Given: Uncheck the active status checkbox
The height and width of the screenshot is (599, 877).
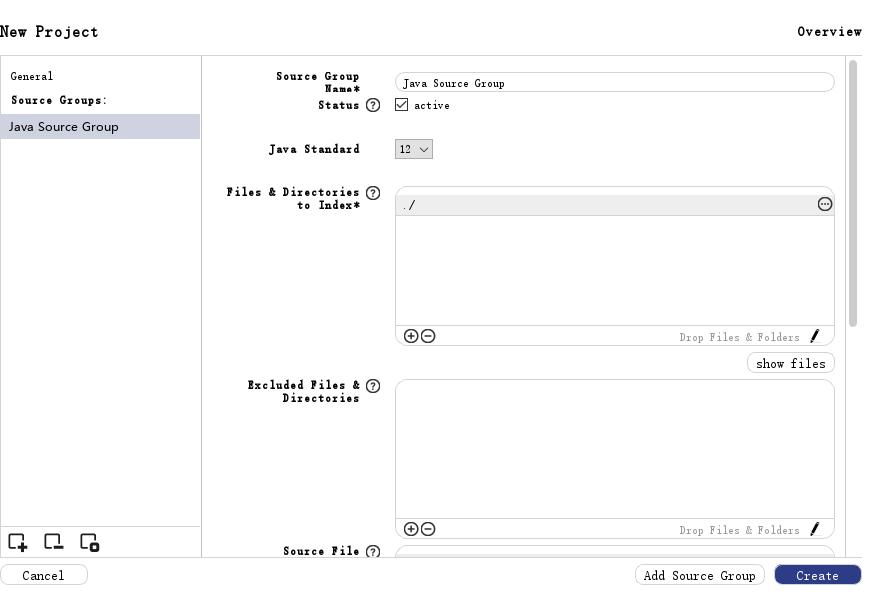Looking at the screenshot, I should 402,105.
